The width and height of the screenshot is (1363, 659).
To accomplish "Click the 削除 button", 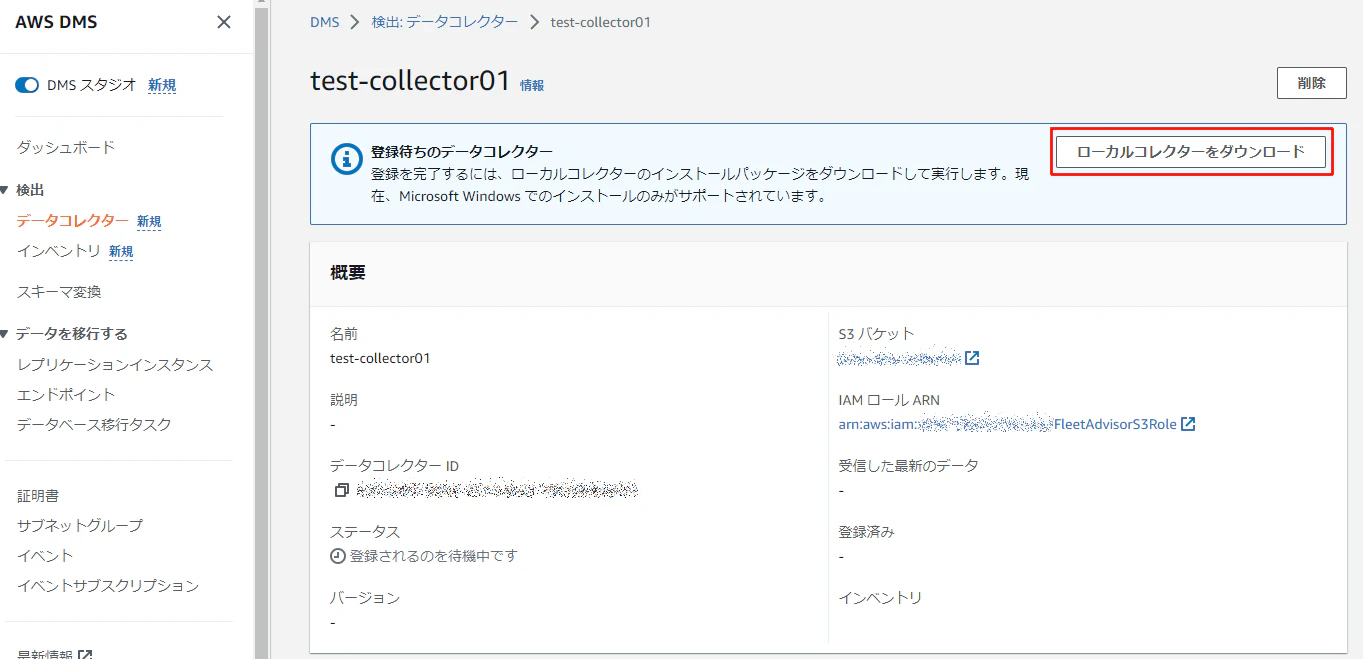I will [x=1311, y=83].
